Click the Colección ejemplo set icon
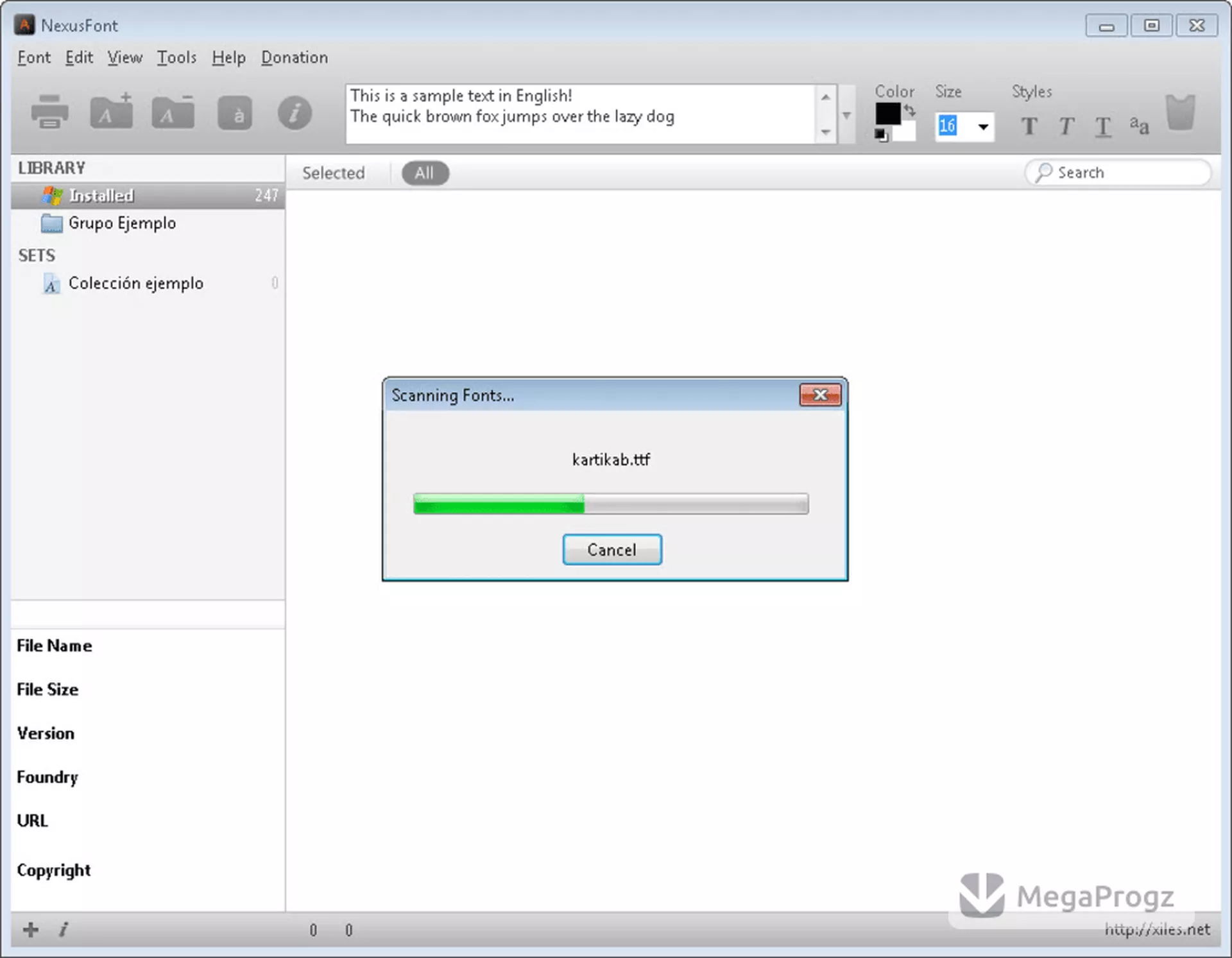This screenshot has height=958, width=1232. (51, 284)
